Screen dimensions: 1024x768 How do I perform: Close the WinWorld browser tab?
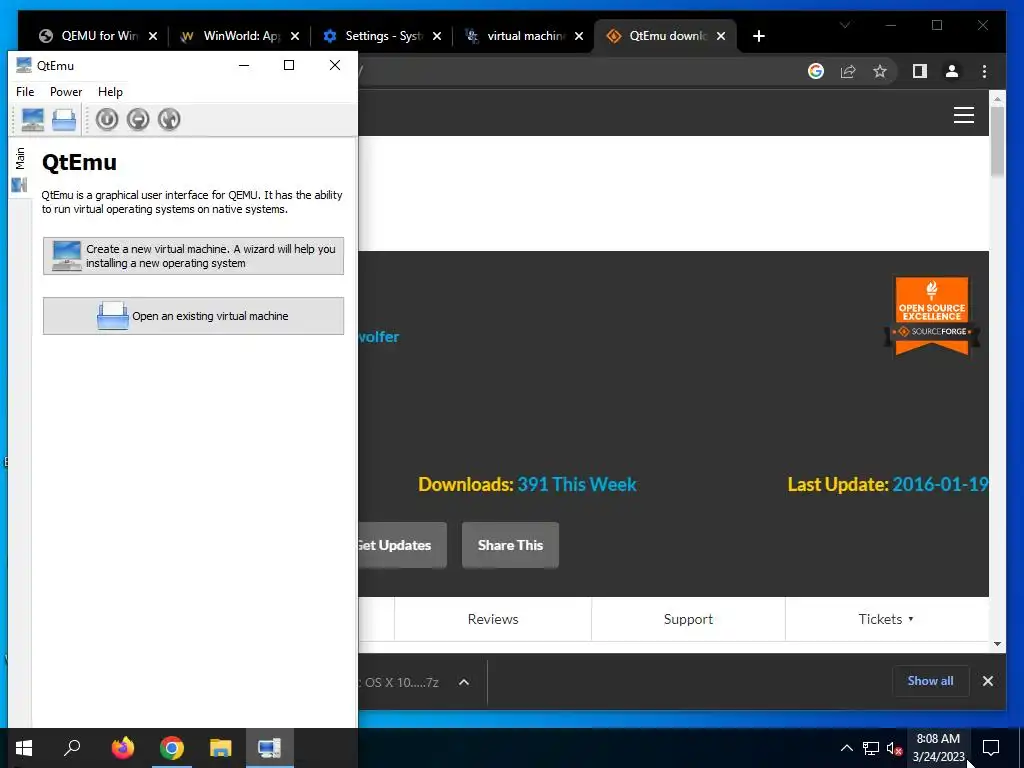pos(295,36)
